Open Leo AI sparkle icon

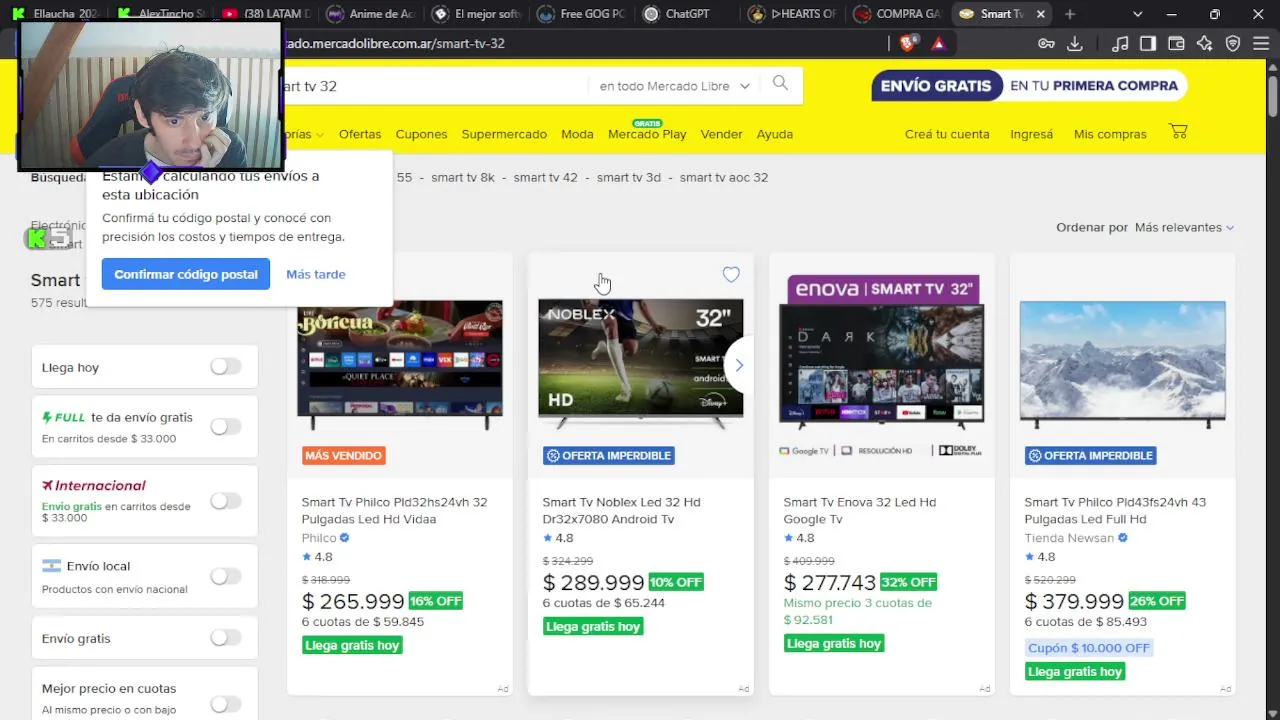1204,43
